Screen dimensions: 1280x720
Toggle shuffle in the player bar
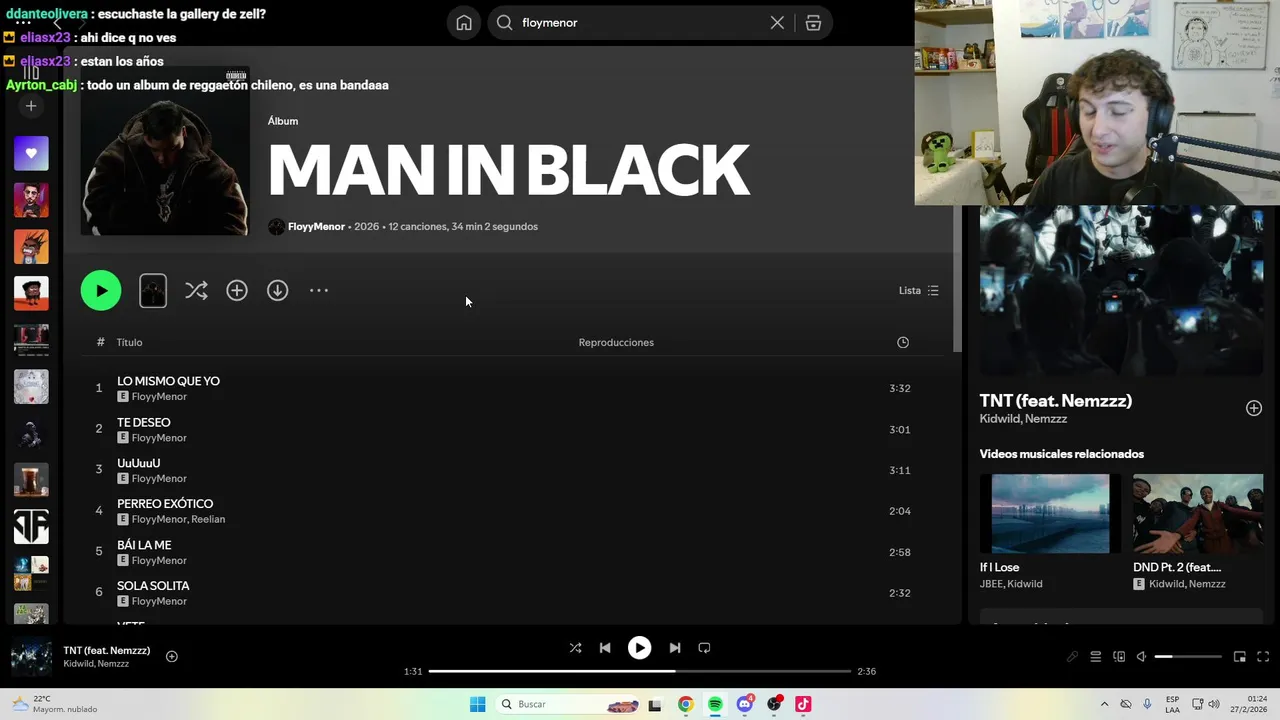tap(575, 648)
